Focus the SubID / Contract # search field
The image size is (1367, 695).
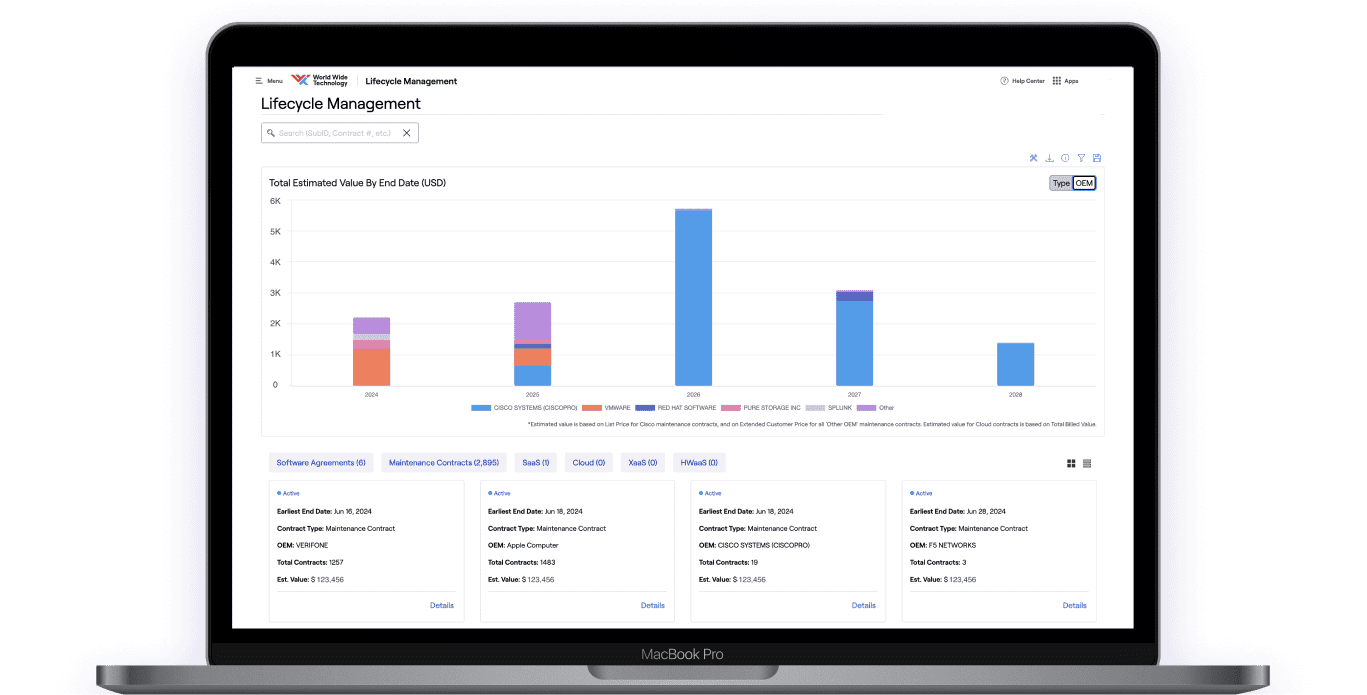pos(340,132)
